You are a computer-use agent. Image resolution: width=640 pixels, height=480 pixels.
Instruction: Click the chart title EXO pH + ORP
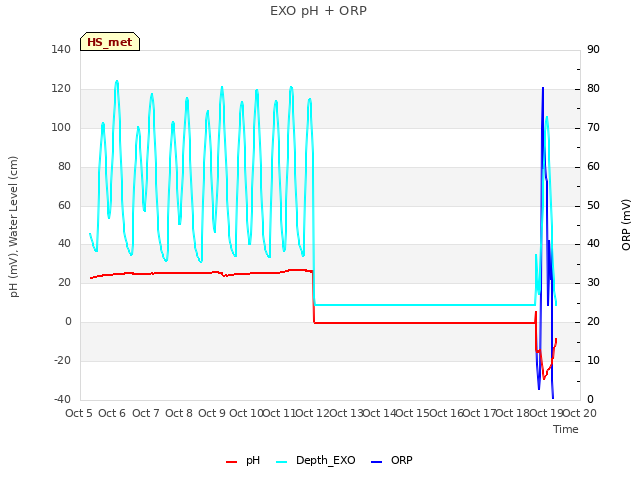coord(318,11)
